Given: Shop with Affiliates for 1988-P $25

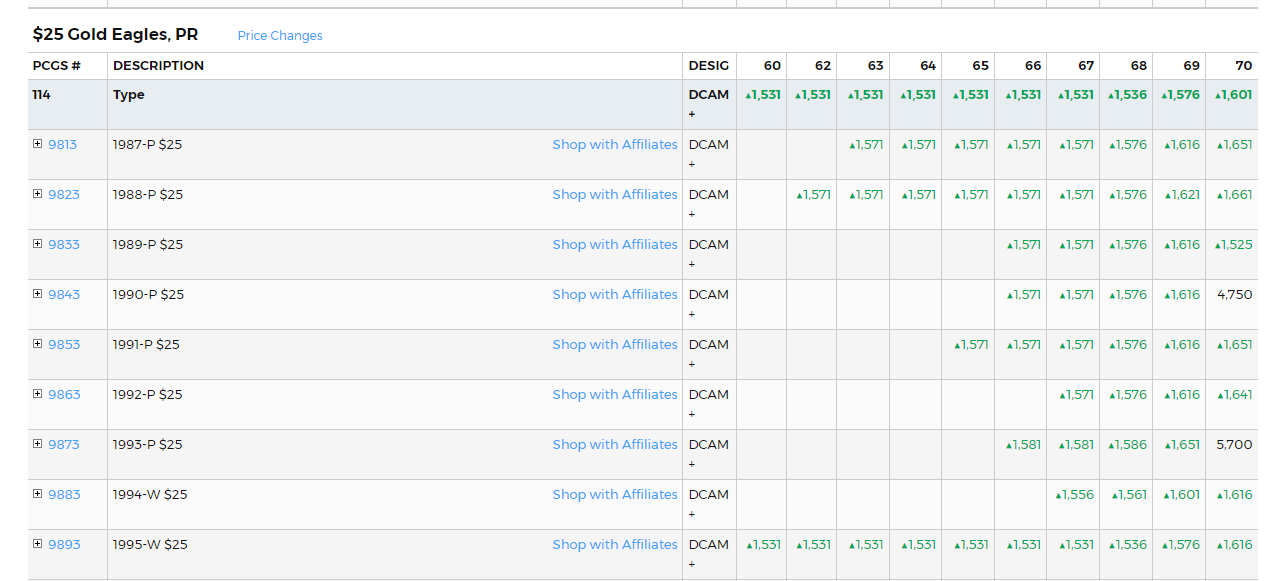Looking at the screenshot, I should (615, 194).
